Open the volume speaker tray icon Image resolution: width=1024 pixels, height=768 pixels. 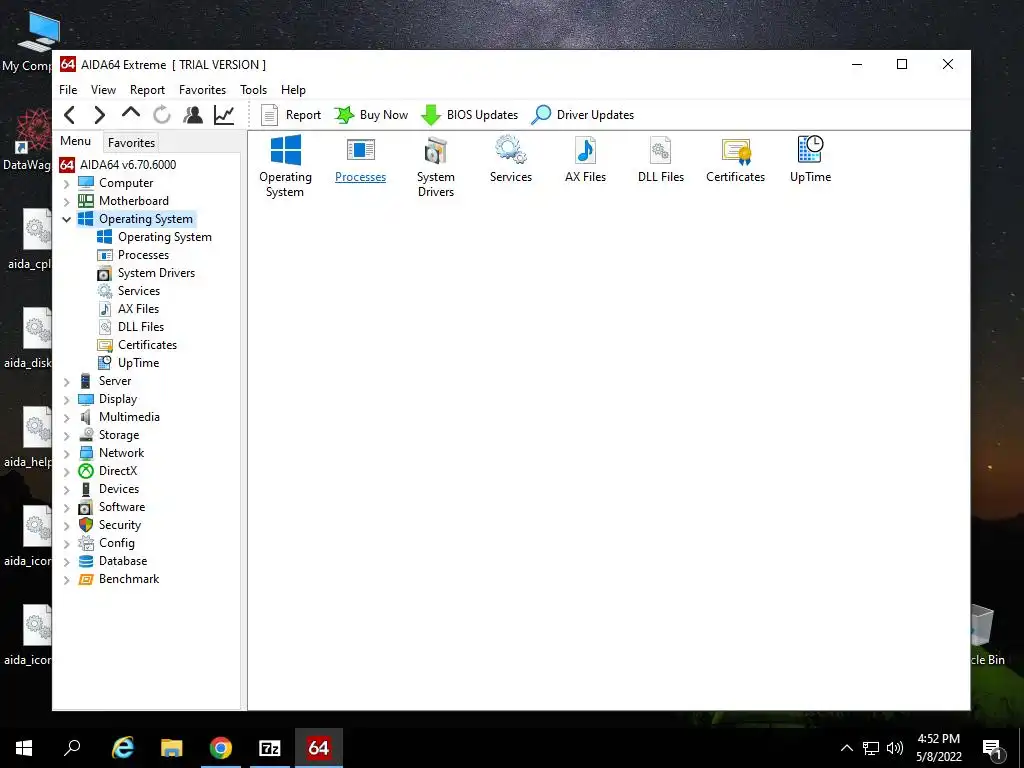click(895, 748)
